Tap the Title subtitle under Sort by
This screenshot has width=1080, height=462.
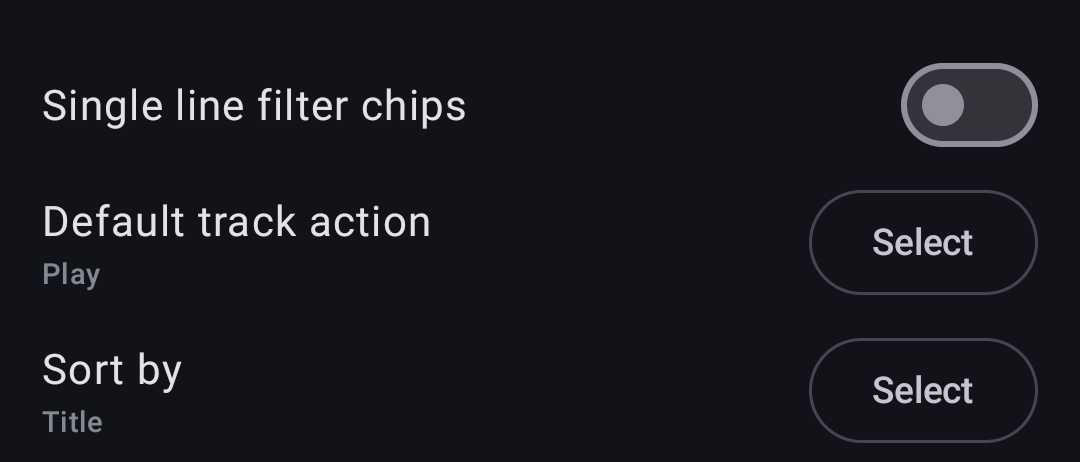72,422
